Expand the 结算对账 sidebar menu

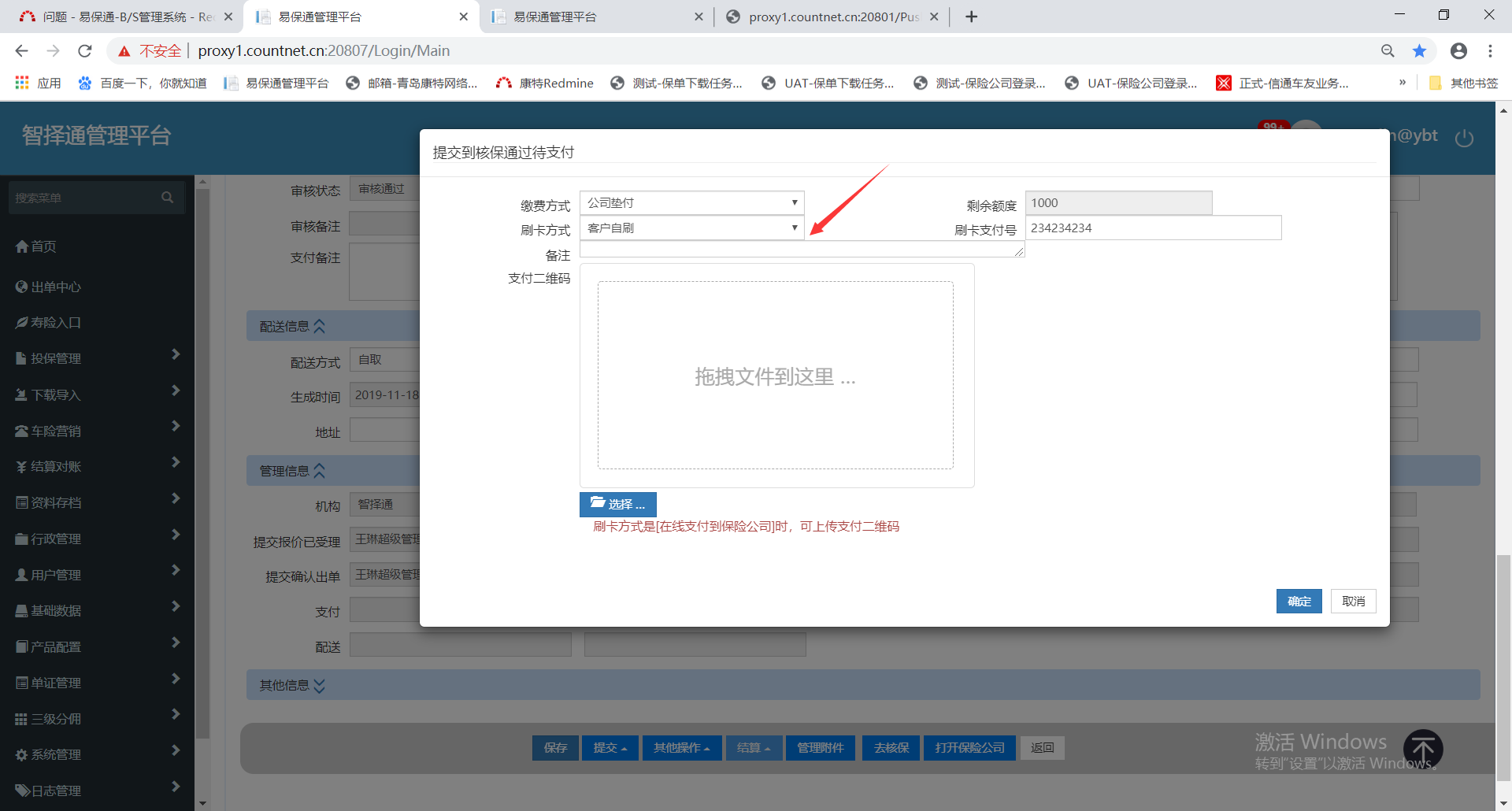click(x=97, y=466)
